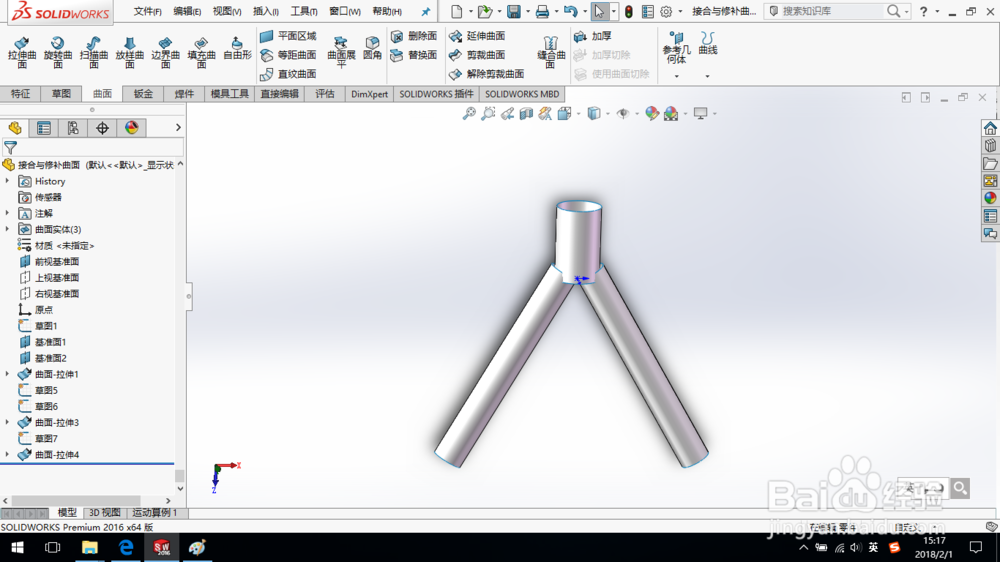Click the Untrim Surface (解除剪裁曲面) tool

coord(487,74)
